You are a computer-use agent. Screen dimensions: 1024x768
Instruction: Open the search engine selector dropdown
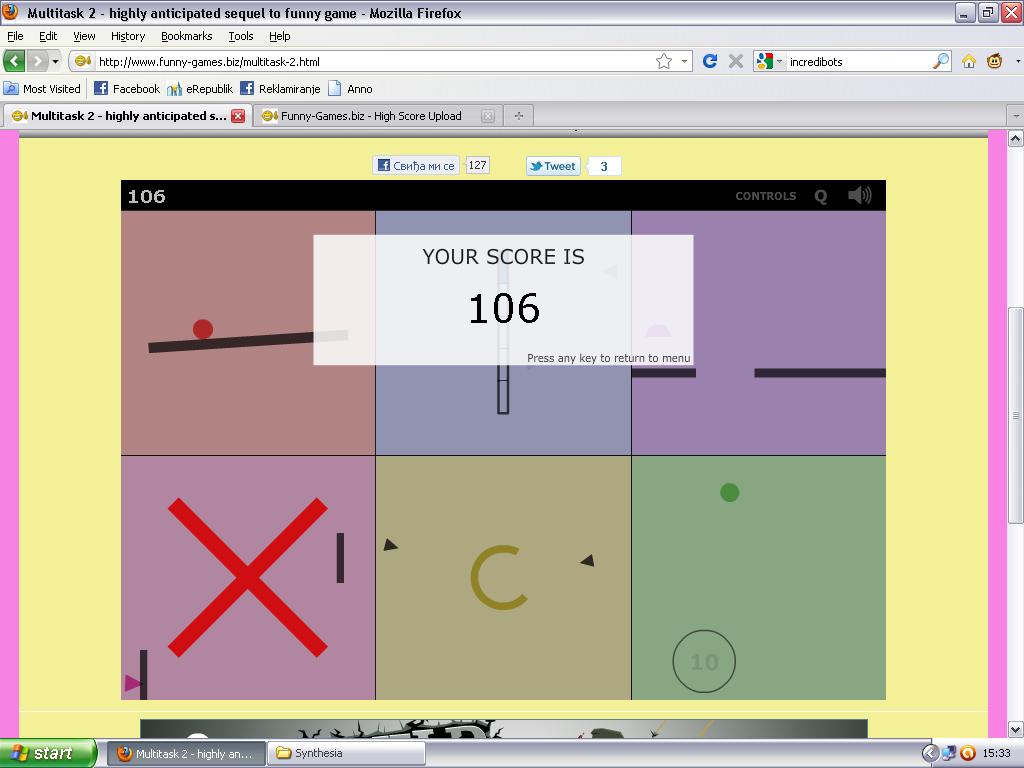coord(769,61)
